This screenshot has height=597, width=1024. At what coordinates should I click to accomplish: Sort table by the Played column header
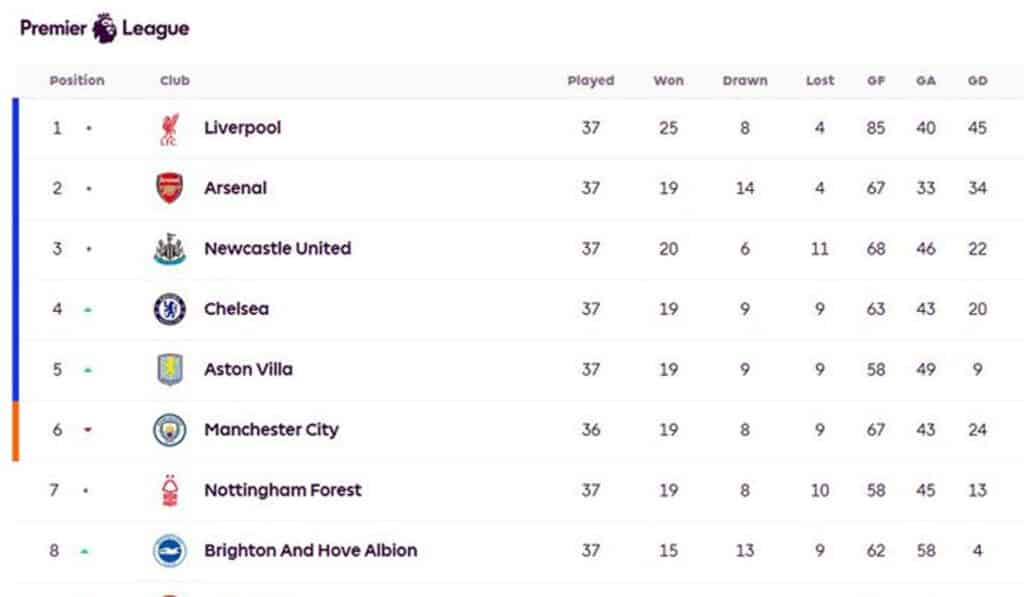point(590,80)
